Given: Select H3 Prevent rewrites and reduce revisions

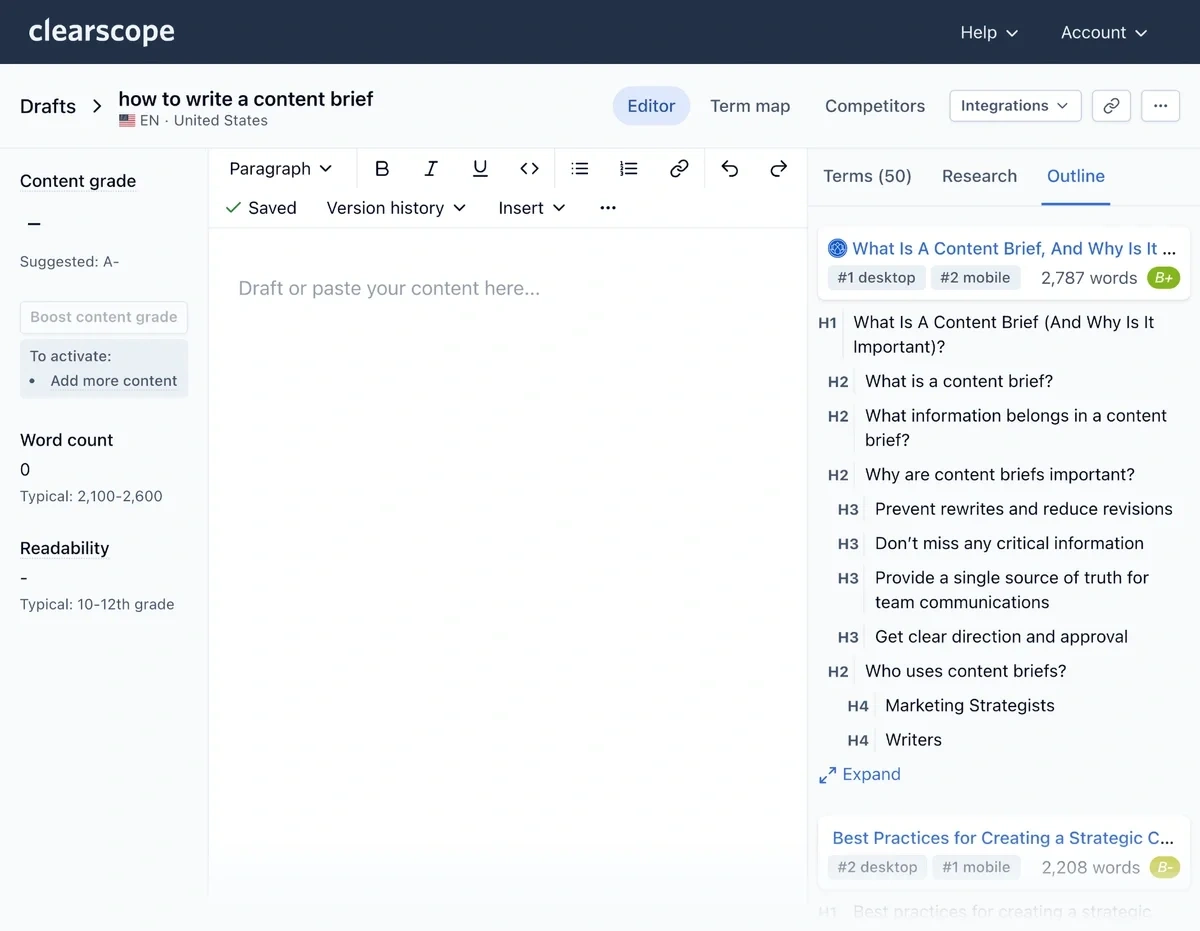Looking at the screenshot, I should point(1024,509).
